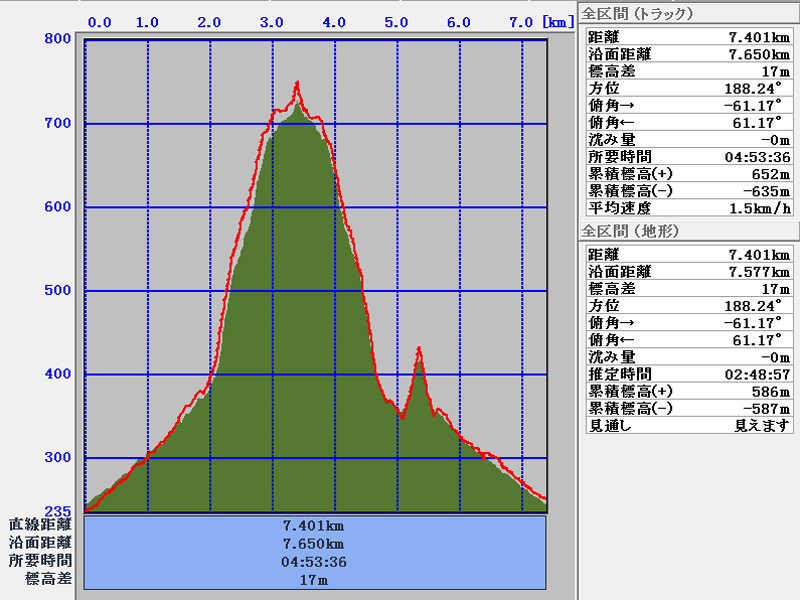This screenshot has width=800, height=600.
Task: Click the 7.0 km distance axis marker
Action: [x=521, y=22]
